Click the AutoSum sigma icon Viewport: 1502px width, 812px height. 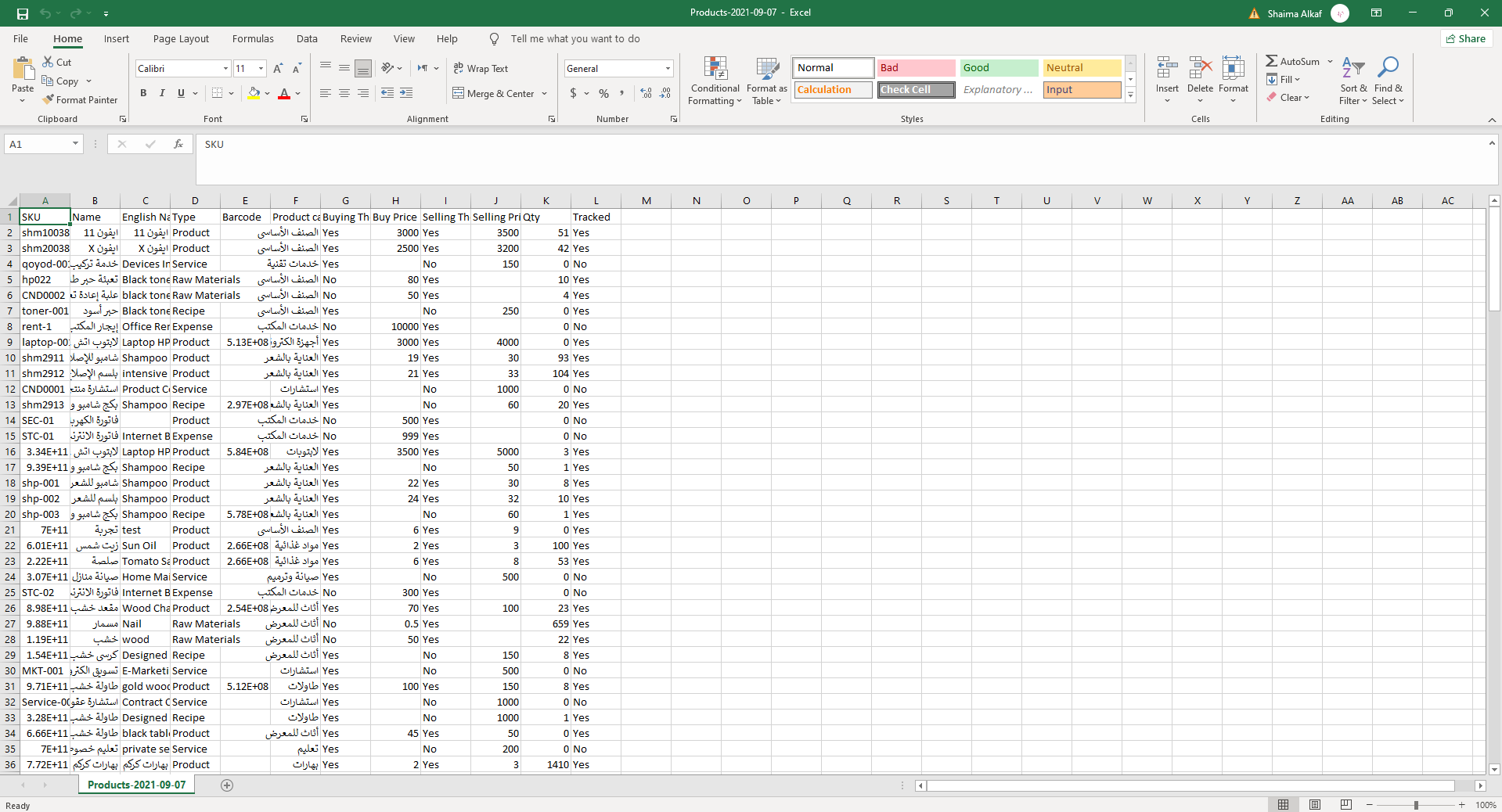click(x=1271, y=61)
